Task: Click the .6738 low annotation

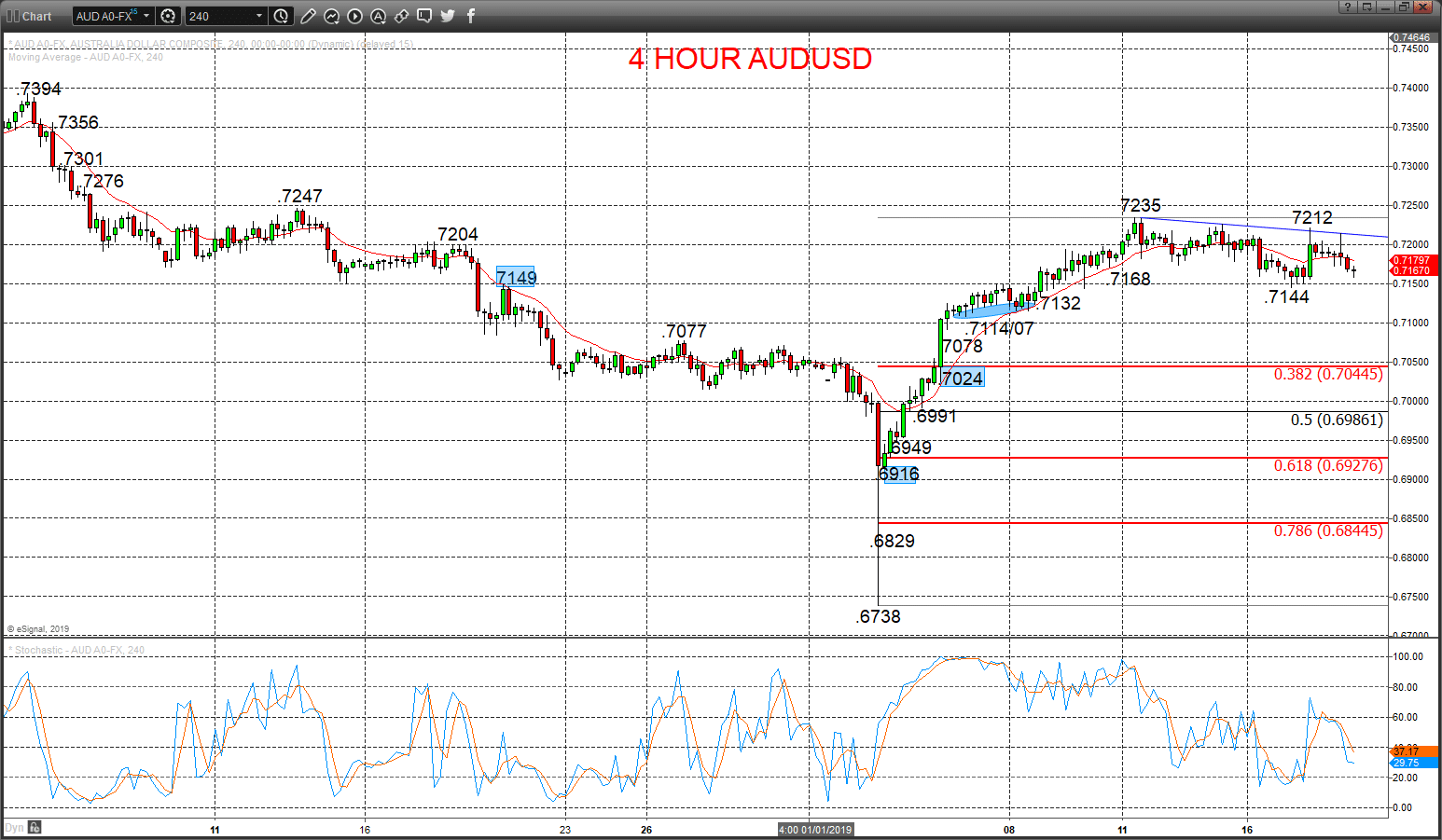Action: [x=879, y=616]
